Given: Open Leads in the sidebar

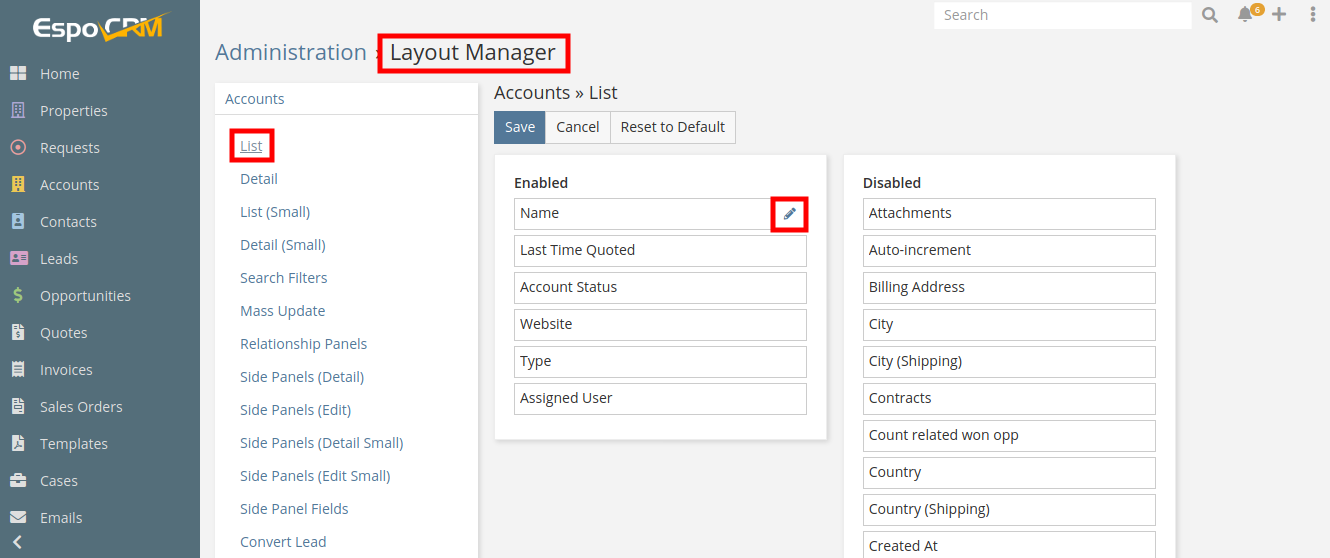Looking at the screenshot, I should [x=59, y=259].
